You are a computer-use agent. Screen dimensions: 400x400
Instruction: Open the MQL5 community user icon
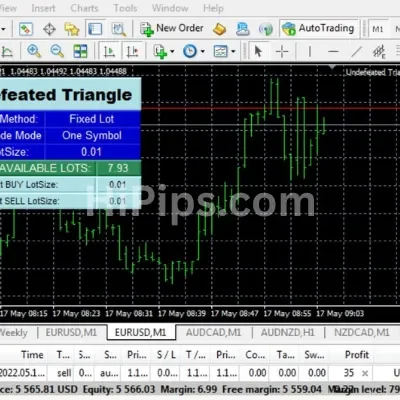243,29
